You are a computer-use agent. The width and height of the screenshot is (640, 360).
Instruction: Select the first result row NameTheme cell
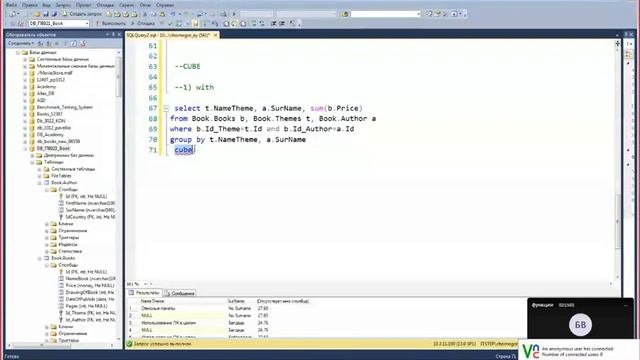coord(182,309)
